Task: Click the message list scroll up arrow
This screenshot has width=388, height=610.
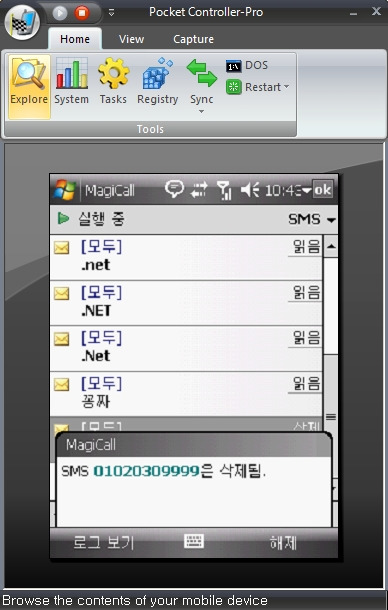Action: click(x=331, y=246)
